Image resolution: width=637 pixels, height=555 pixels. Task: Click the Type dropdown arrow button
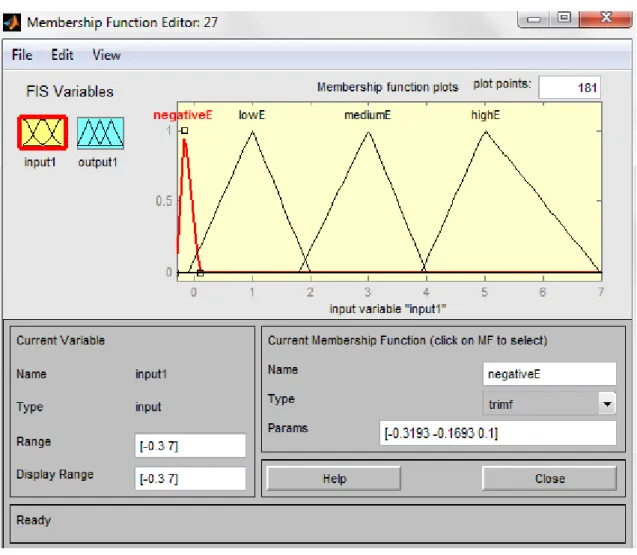coord(607,404)
